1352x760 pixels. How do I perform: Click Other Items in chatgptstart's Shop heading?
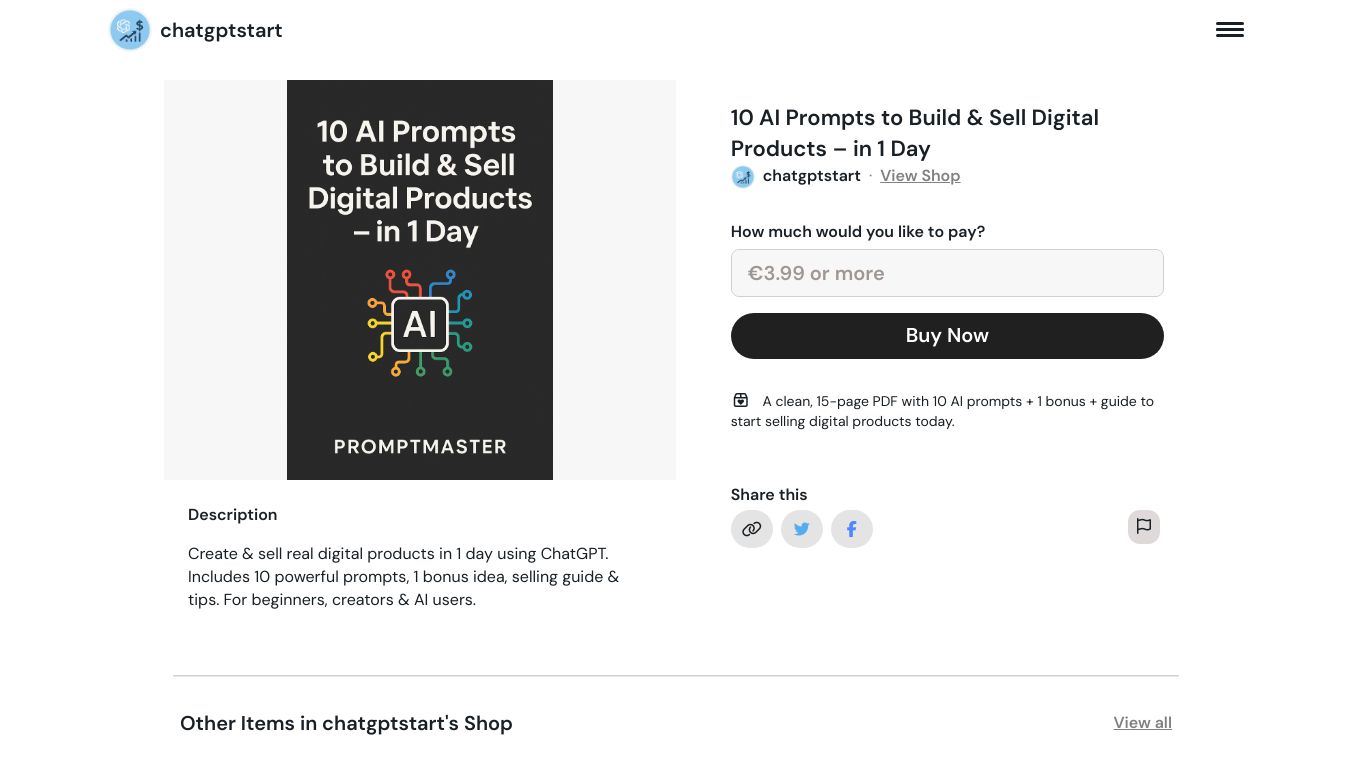click(346, 724)
